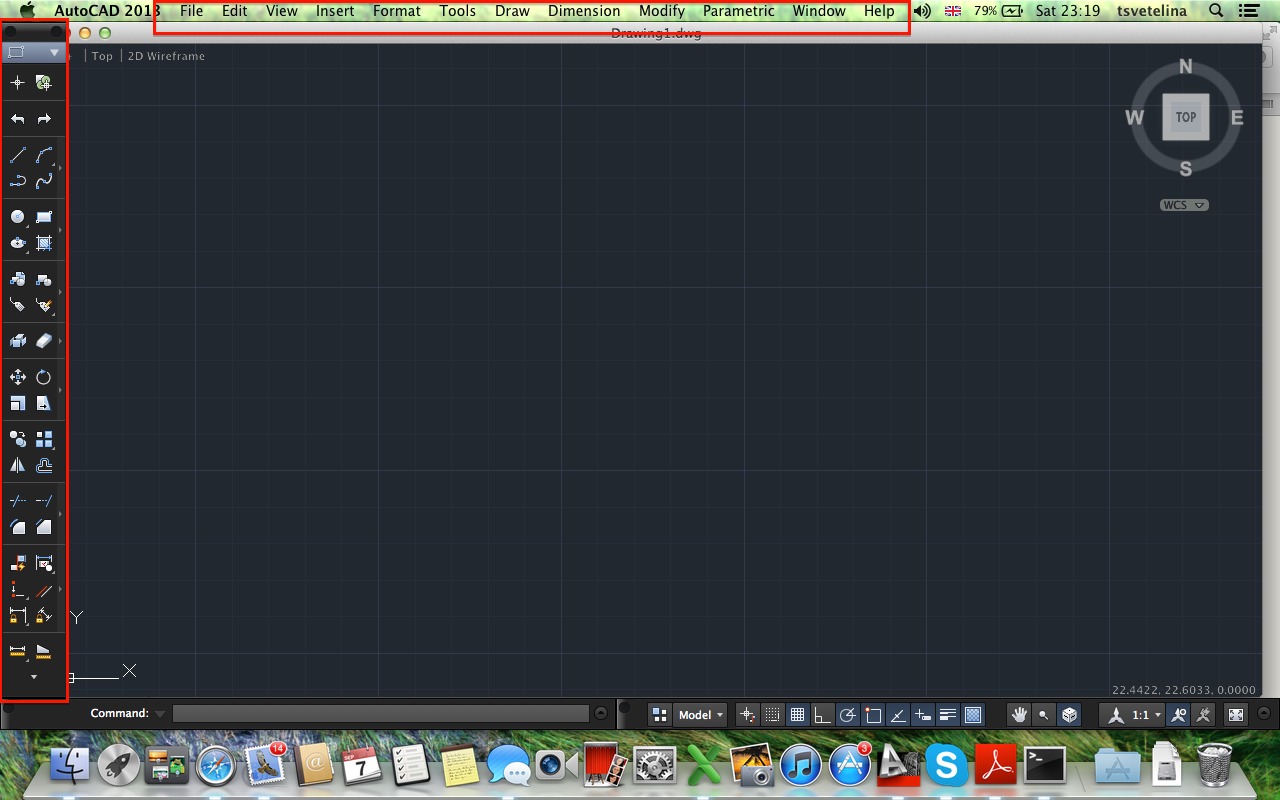Select the Line tool

18,155
